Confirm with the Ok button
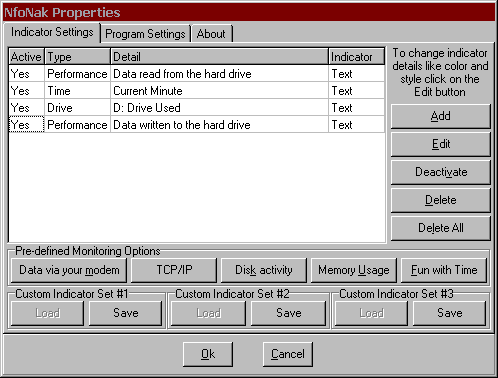 208,354
